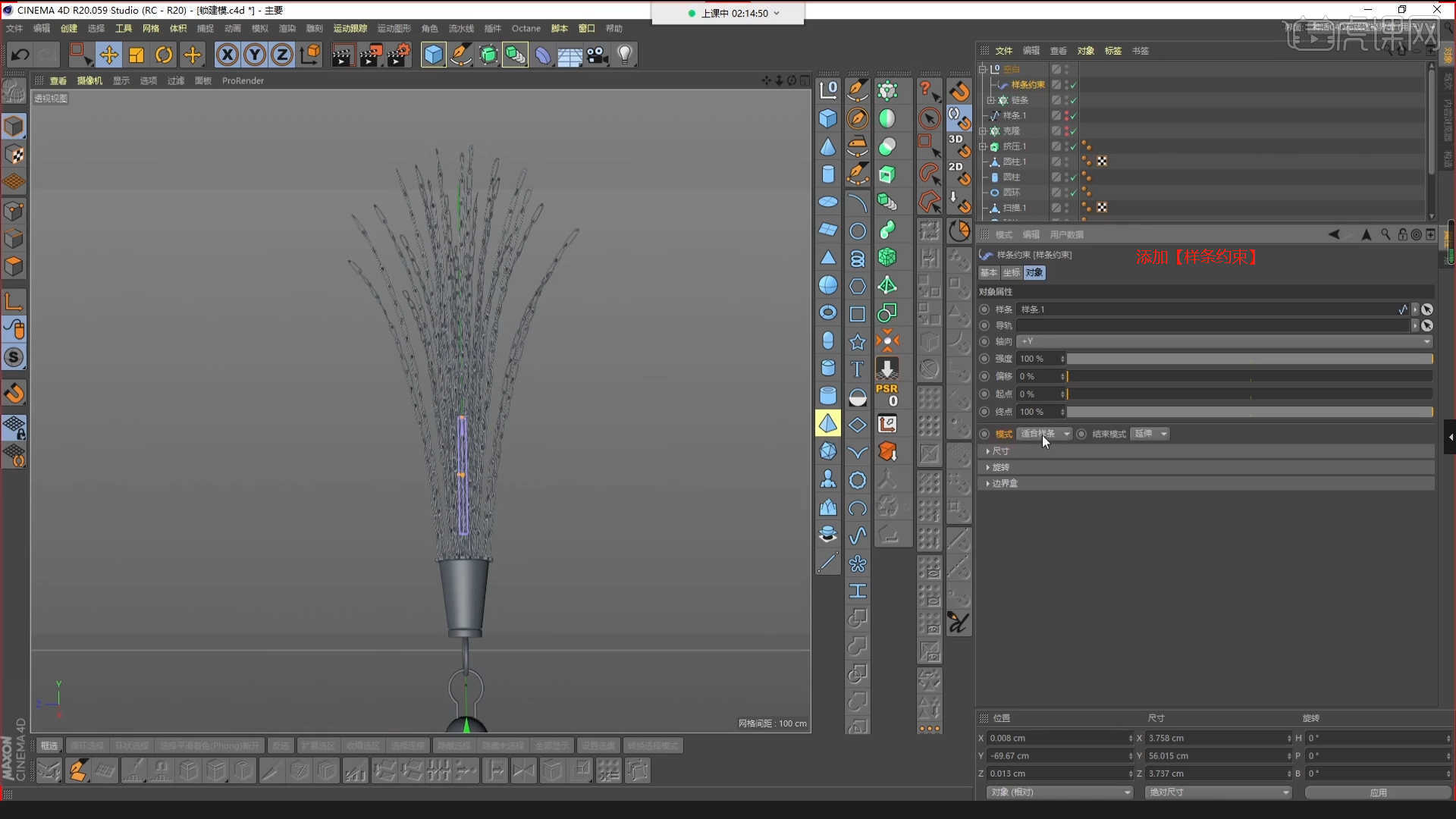Click the coordinate system icon
1456x819 pixels.
pos(310,55)
